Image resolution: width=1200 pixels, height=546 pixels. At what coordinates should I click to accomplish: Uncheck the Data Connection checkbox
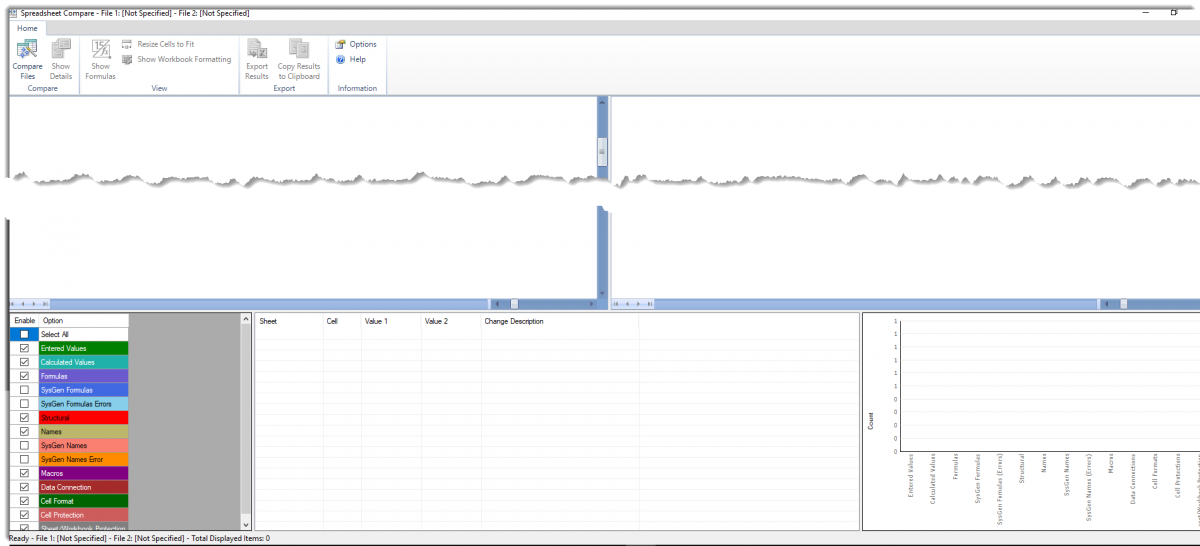coord(24,487)
